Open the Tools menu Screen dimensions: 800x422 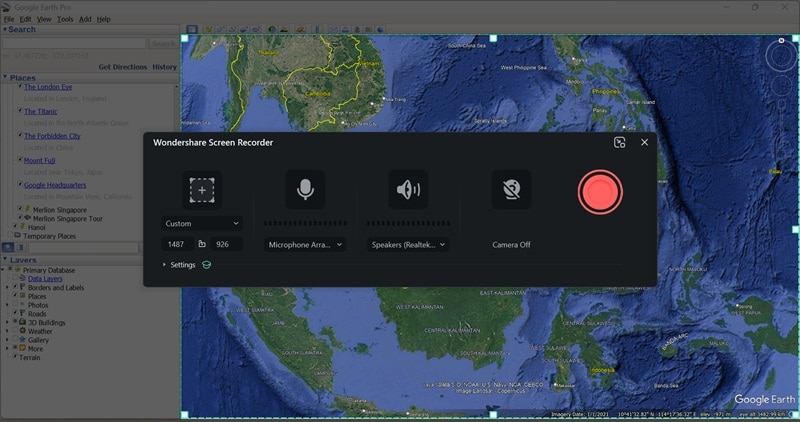point(65,19)
